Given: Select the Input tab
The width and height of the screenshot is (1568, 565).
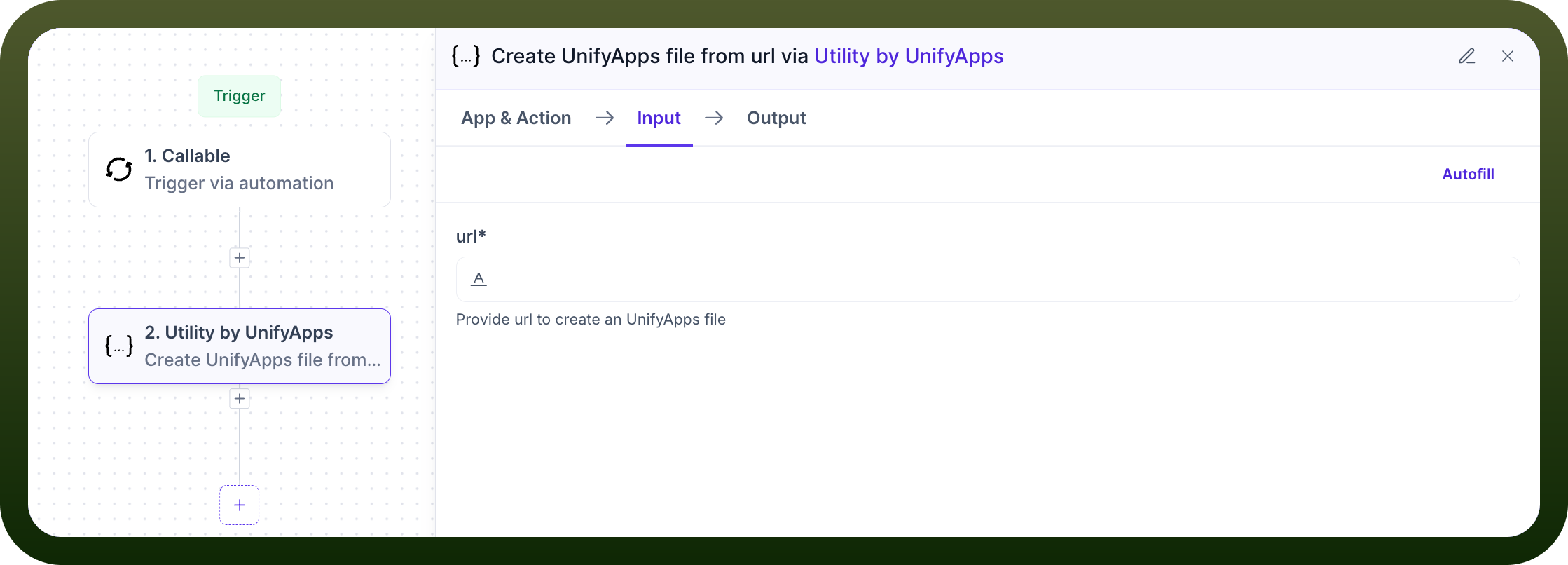Looking at the screenshot, I should [x=659, y=118].
